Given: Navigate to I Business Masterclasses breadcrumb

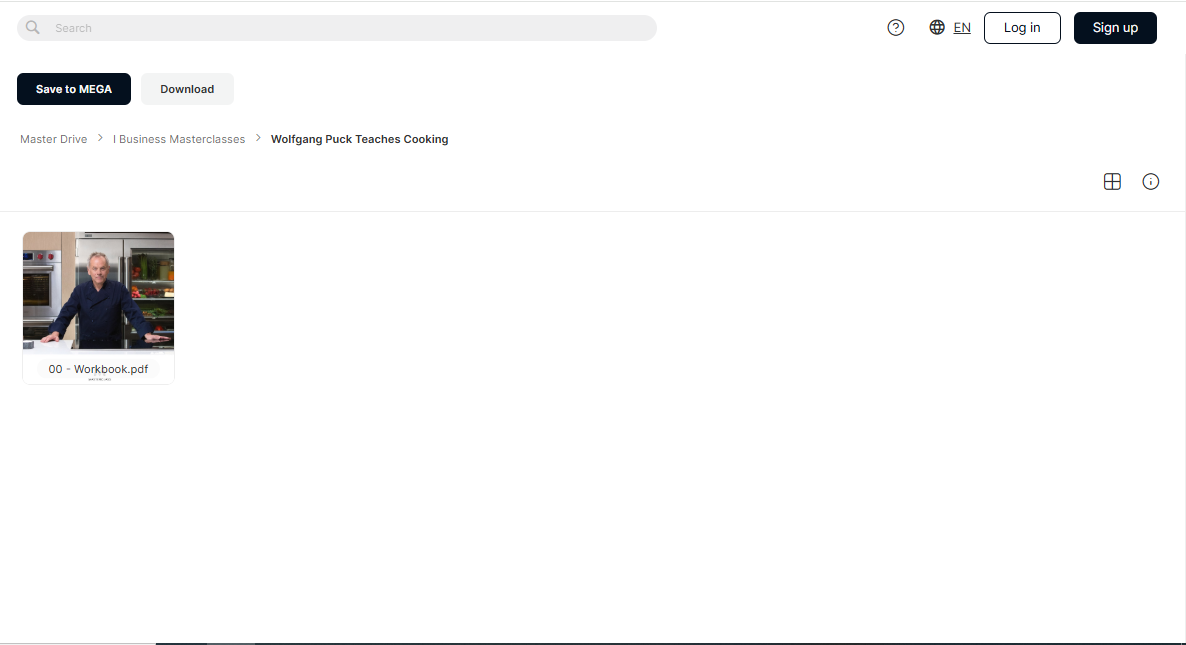Looking at the screenshot, I should (x=179, y=139).
